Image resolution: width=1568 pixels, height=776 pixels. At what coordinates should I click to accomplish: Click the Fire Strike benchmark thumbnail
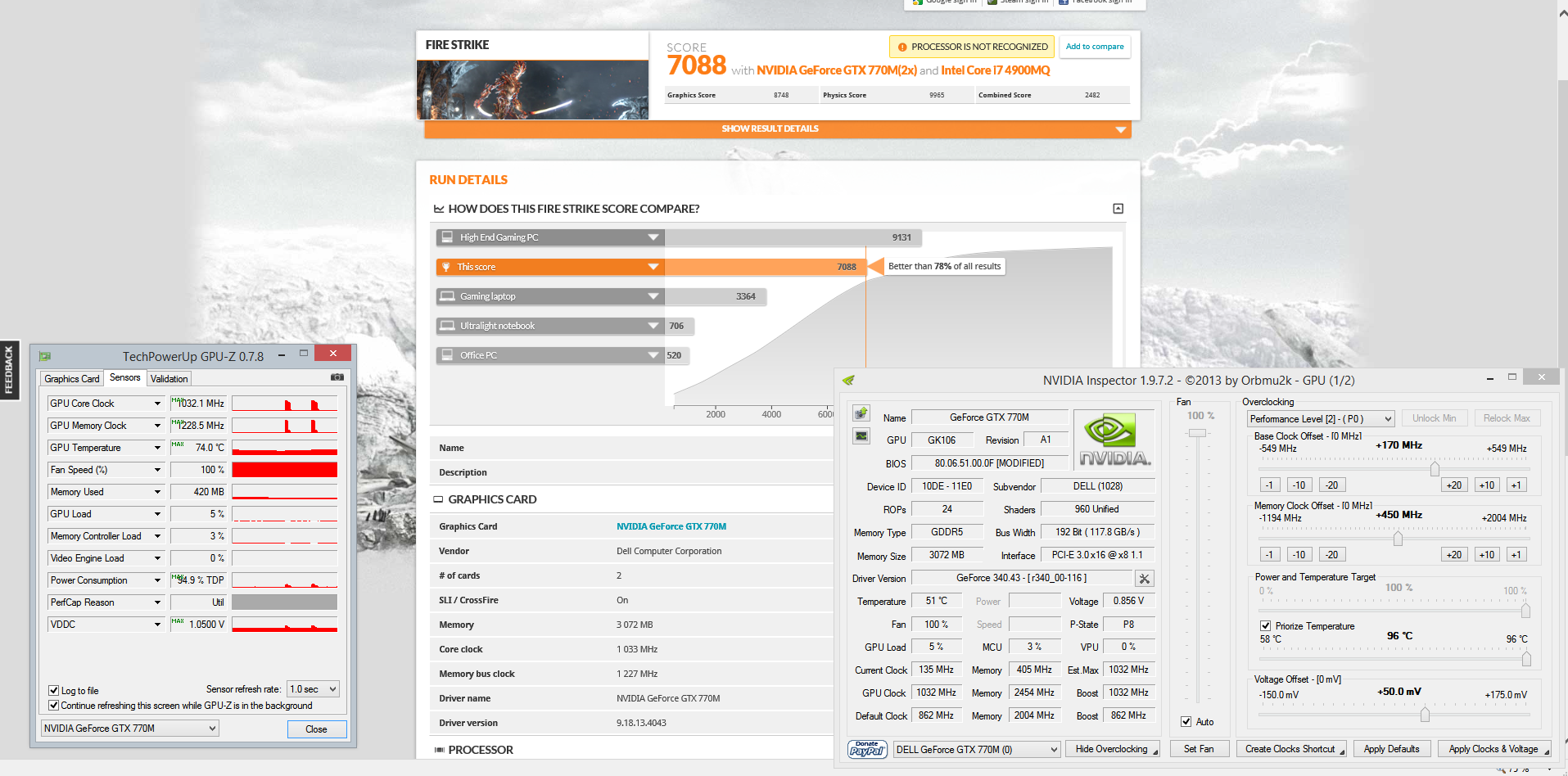click(x=532, y=89)
